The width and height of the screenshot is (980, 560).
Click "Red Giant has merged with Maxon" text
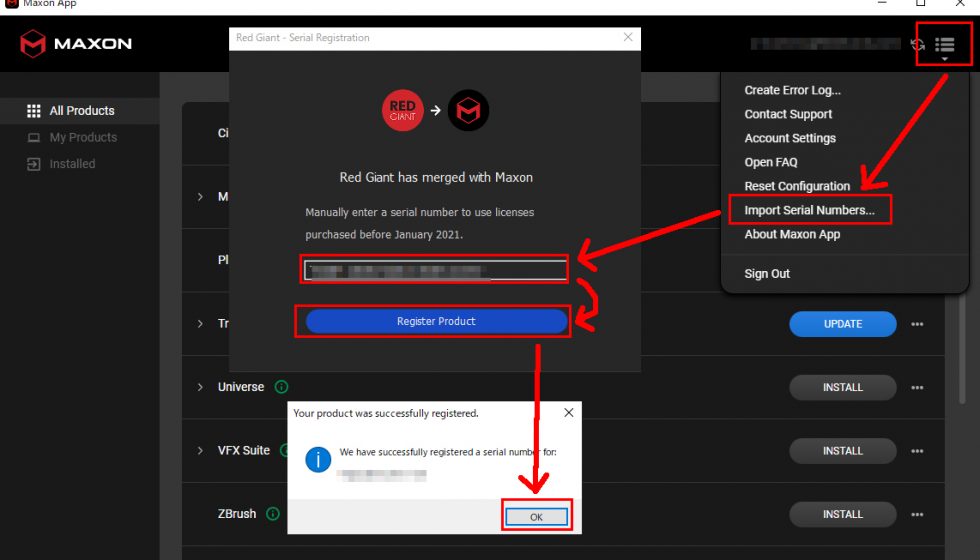(436, 178)
